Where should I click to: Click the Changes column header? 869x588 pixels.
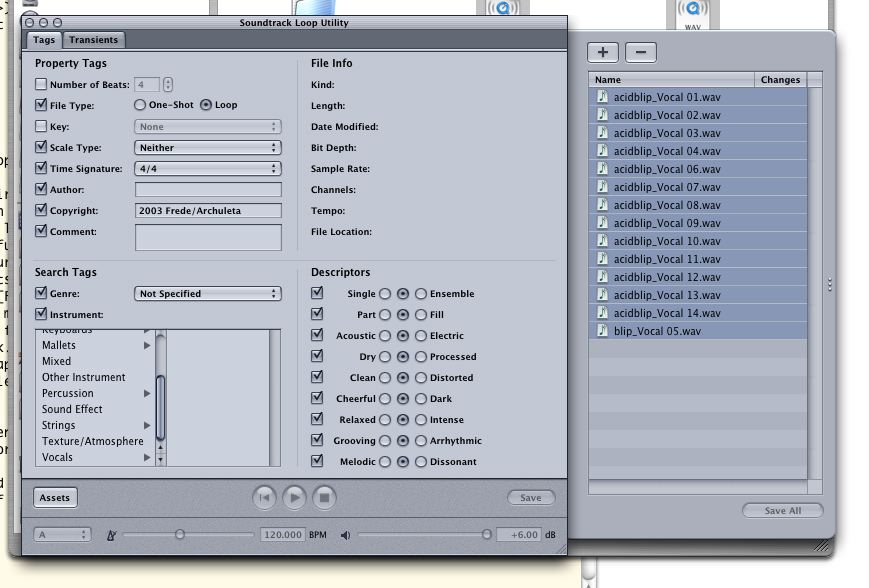pos(780,80)
